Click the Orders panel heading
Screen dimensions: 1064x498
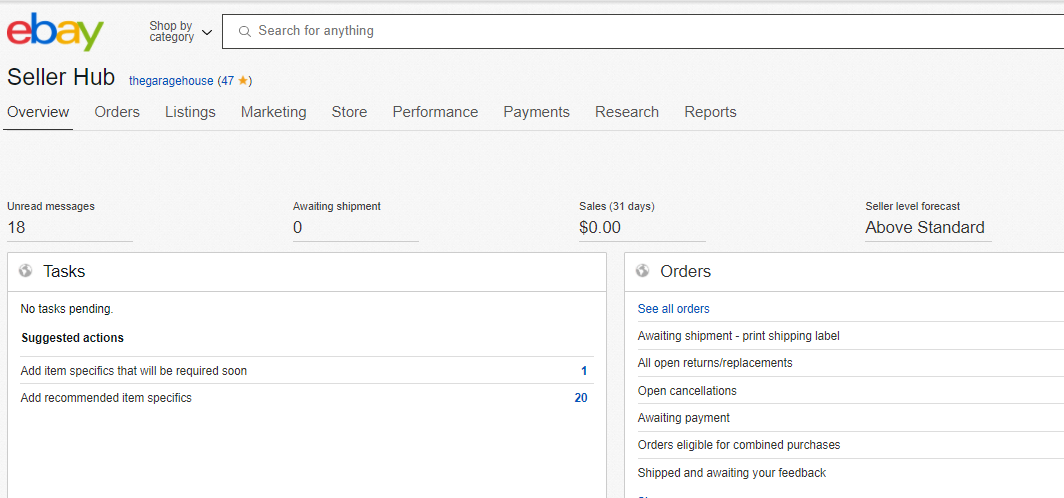[685, 271]
